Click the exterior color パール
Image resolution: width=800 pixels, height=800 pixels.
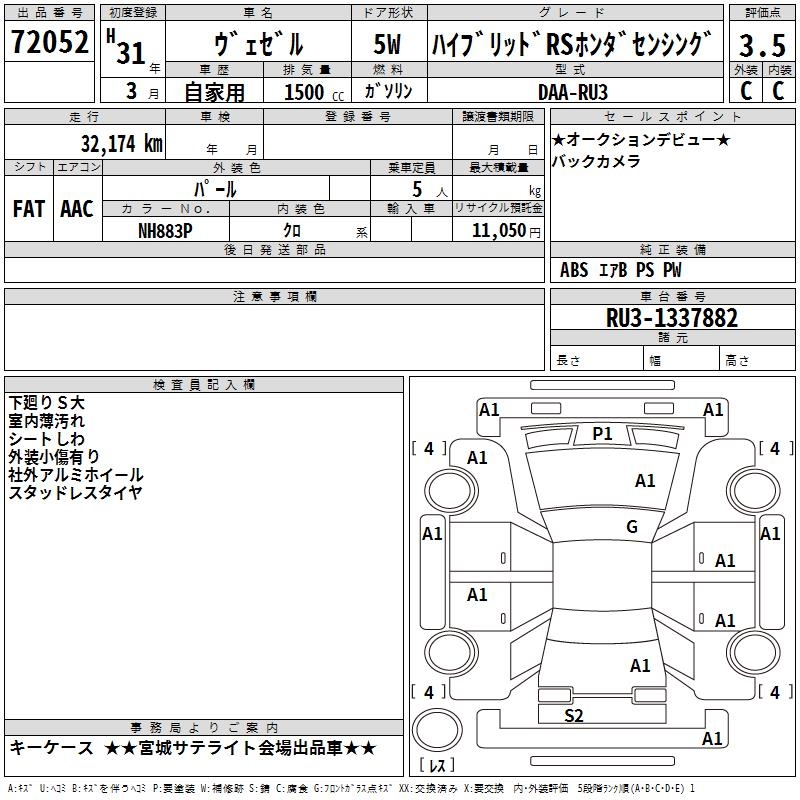pyautogui.click(x=215, y=189)
